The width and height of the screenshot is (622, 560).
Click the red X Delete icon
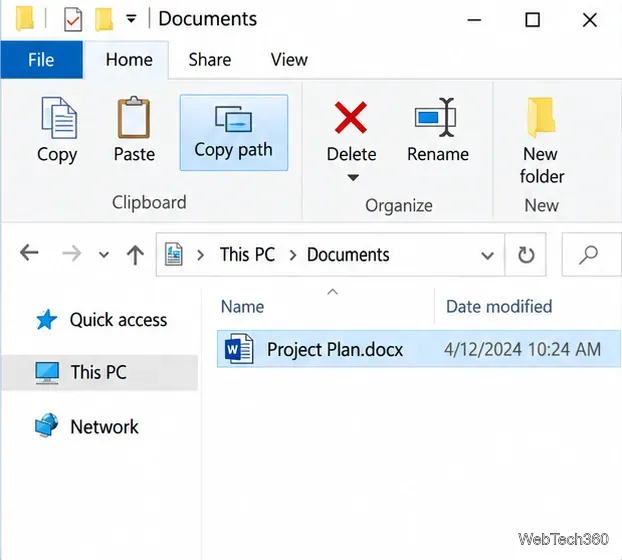coord(351,117)
